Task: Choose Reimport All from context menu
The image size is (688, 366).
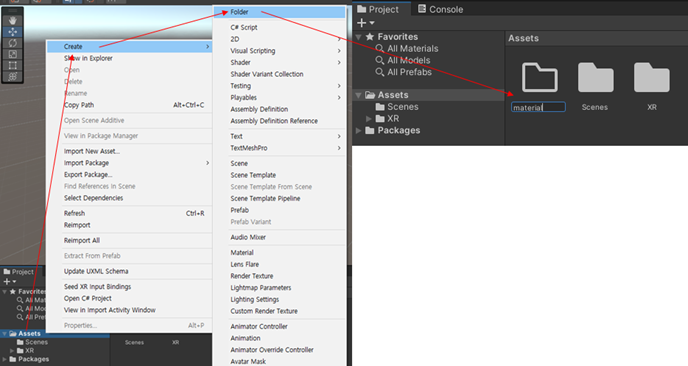Action: [x=82, y=240]
